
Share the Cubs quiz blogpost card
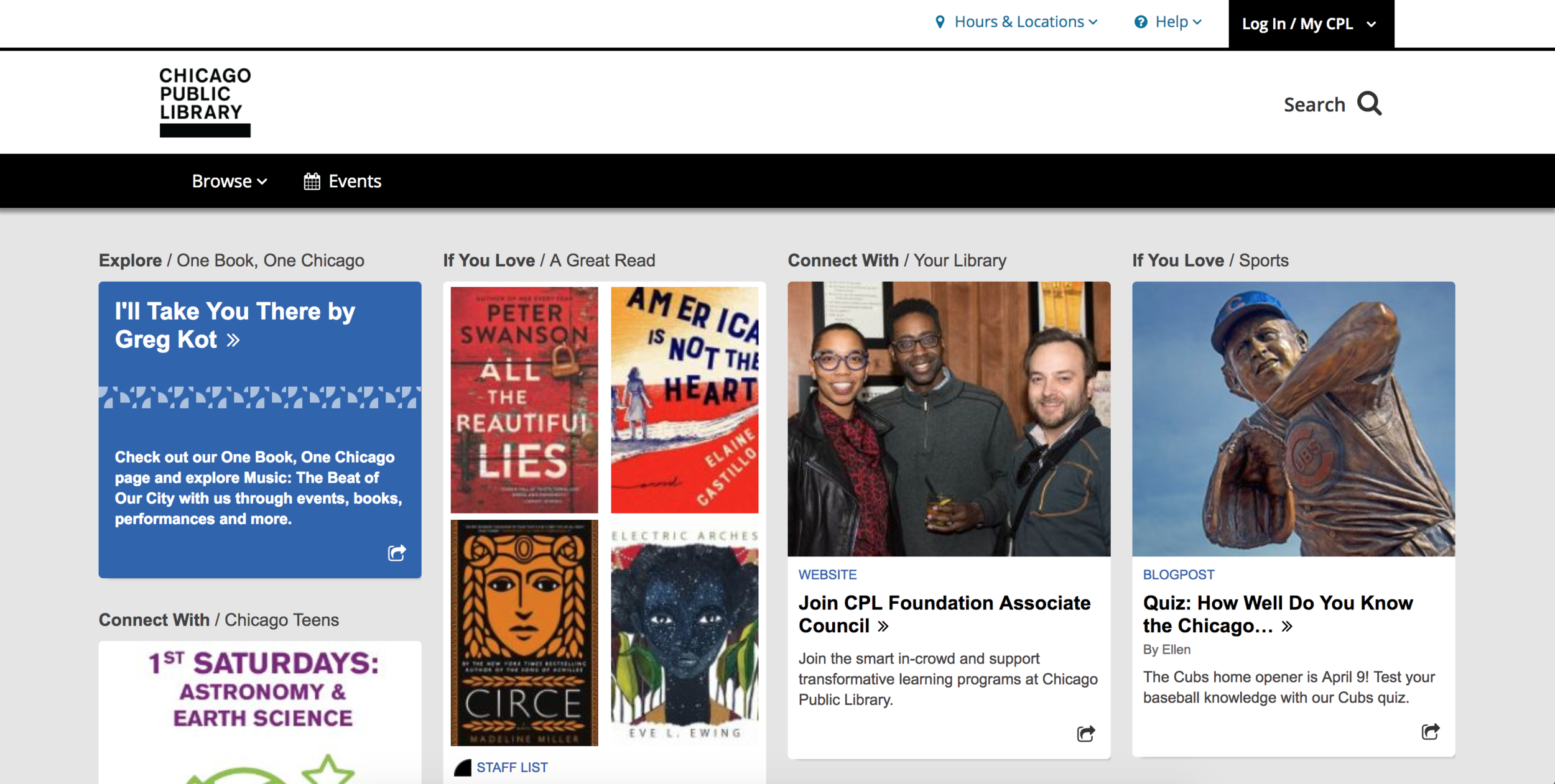pyautogui.click(x=1431, y=731)
